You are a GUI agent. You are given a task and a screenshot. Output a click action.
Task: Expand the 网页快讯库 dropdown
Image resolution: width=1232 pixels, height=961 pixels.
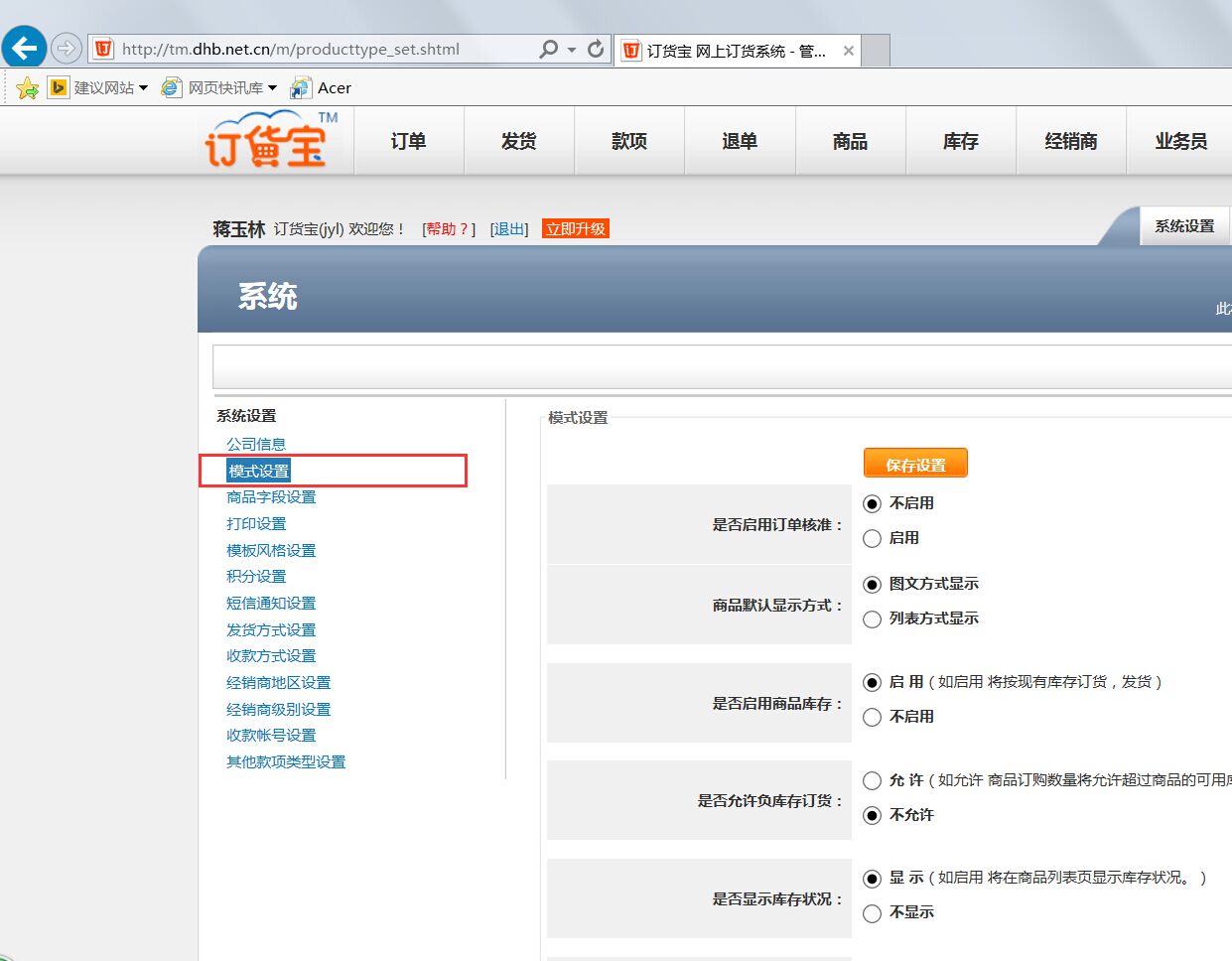coord(272,88)
